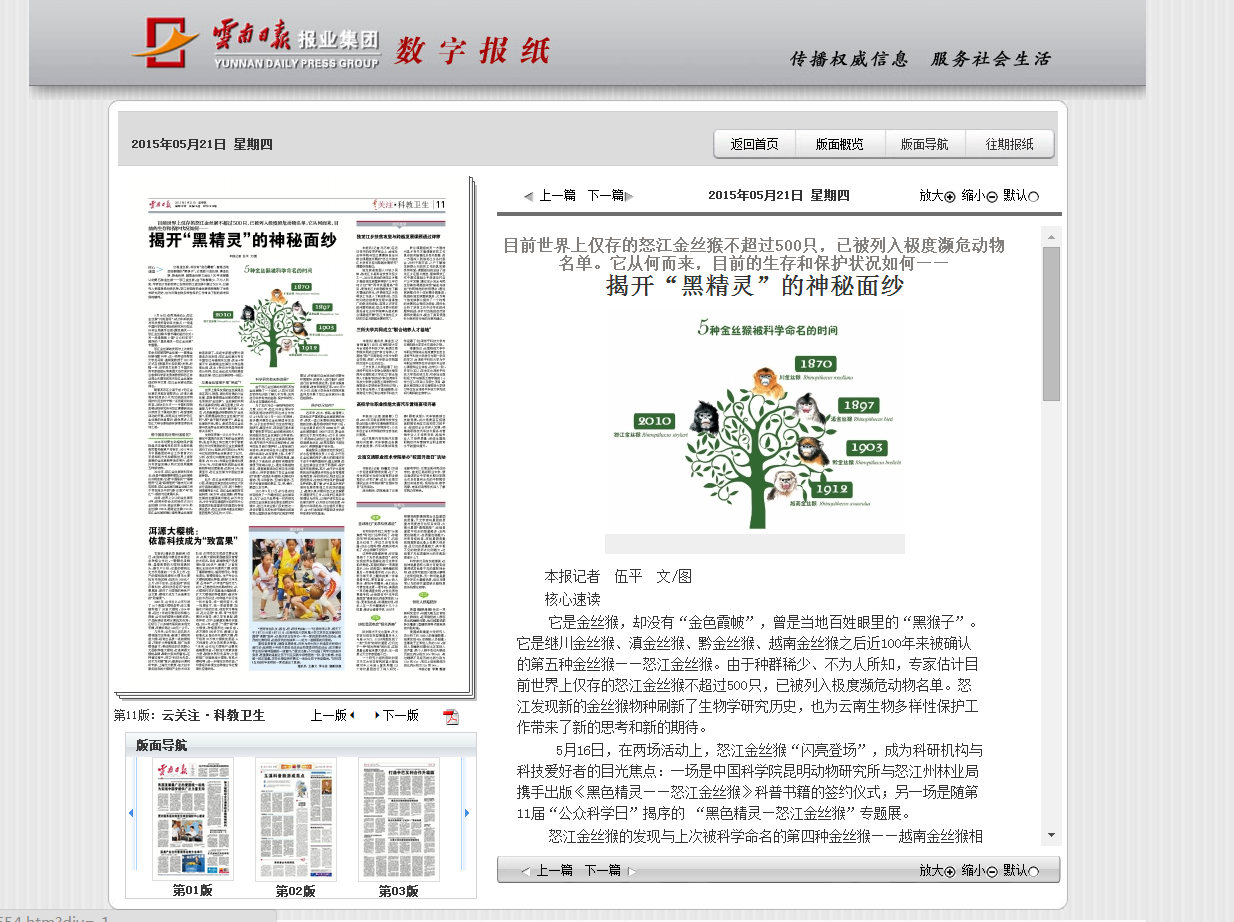The width and height of the screenshot is (1234, 922).
Task: Click the 缩小 zoom-out icon in top toolbar
Action: click(992, 196)
